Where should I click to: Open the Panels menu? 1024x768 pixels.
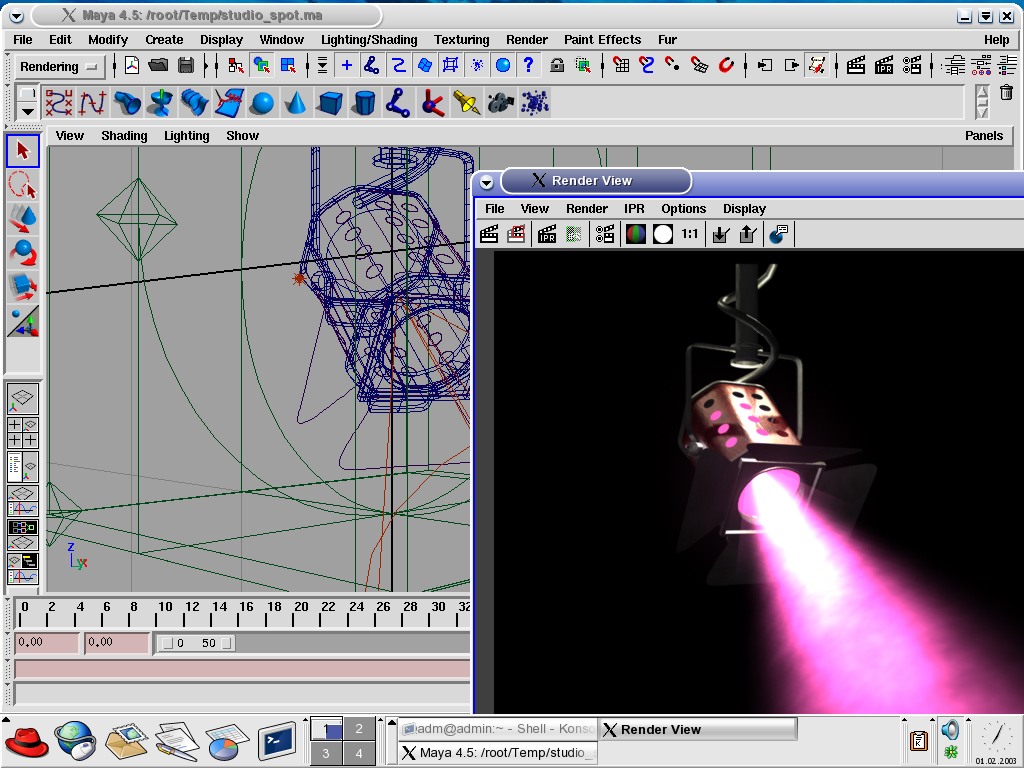[984, 136]
